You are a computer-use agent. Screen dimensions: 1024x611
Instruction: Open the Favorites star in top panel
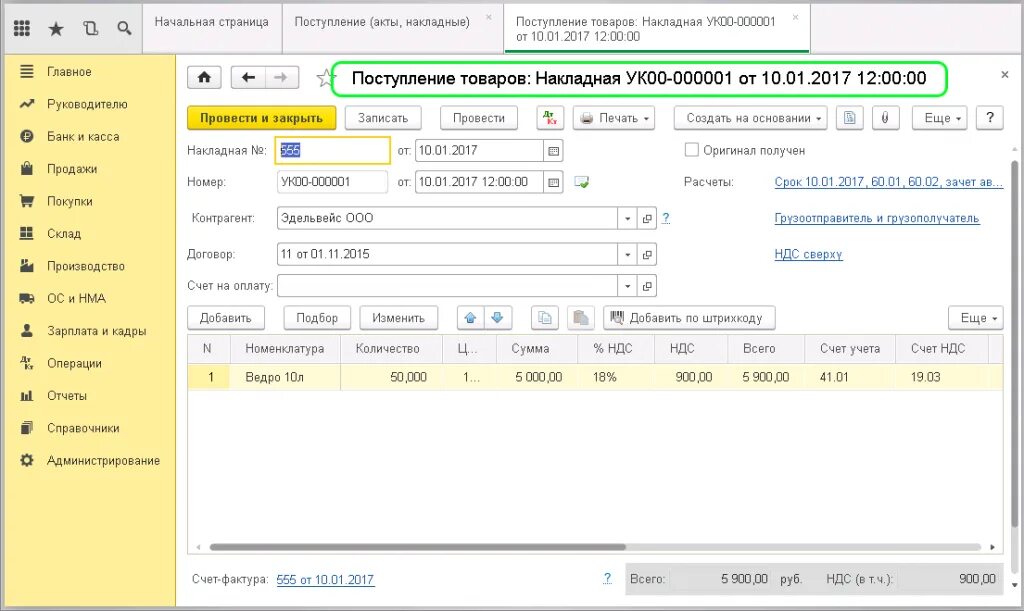pos(56,28)
